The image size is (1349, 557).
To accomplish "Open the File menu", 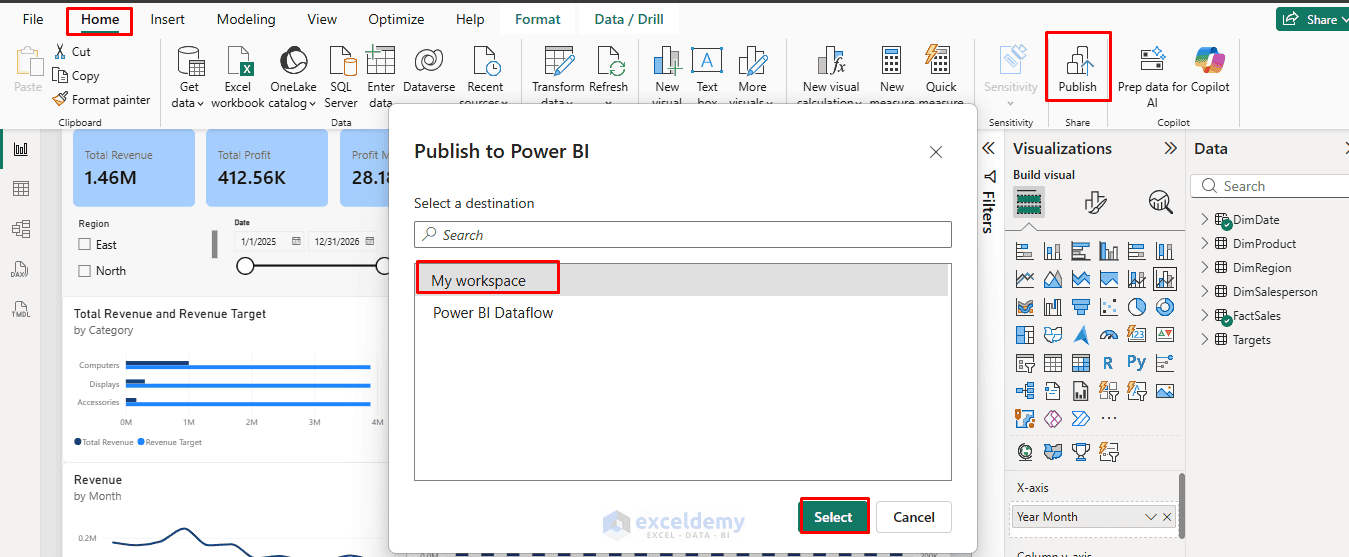I will [33, 19].
